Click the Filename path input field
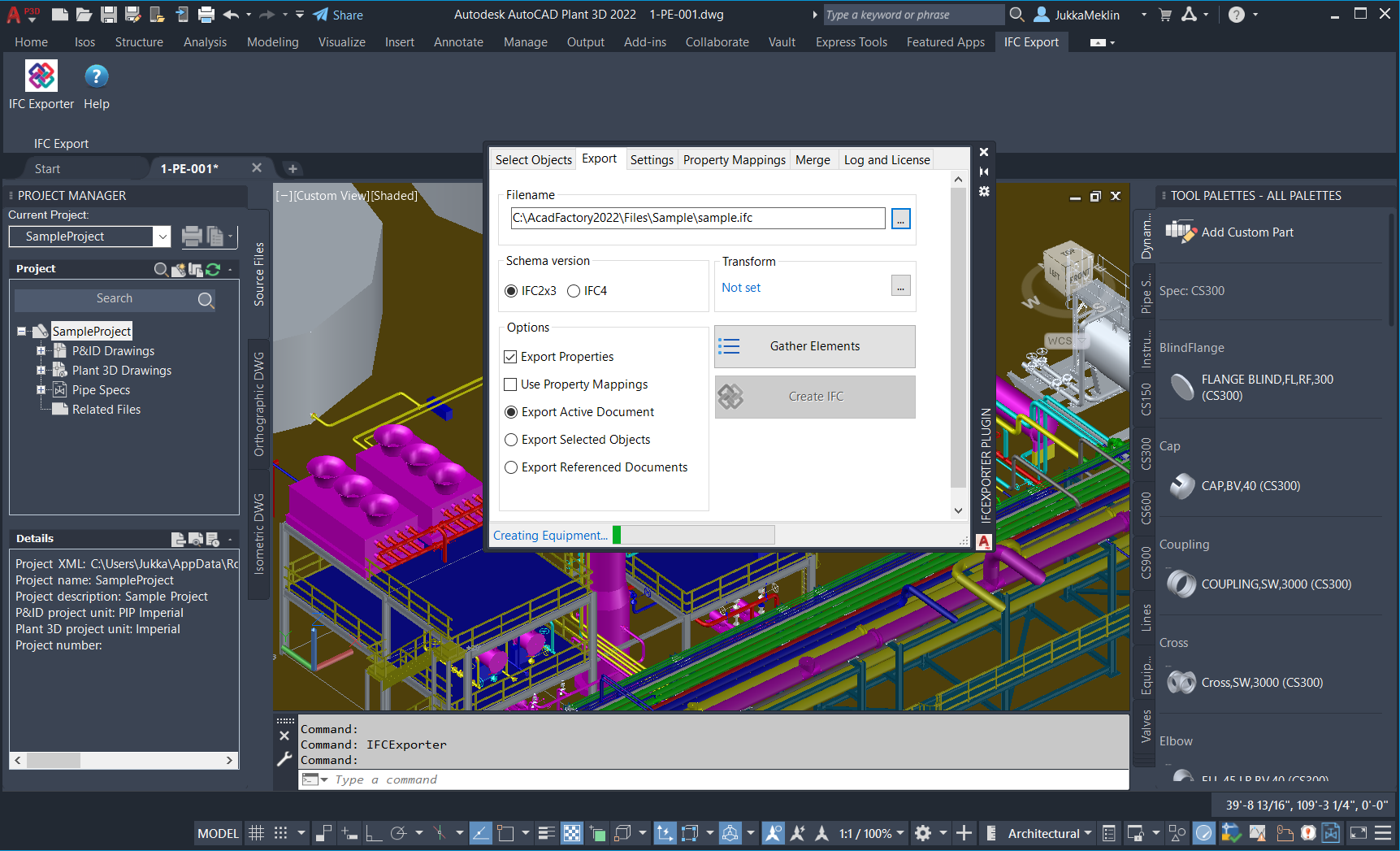Screen dimensions: 1400x851 coord(697,218)
